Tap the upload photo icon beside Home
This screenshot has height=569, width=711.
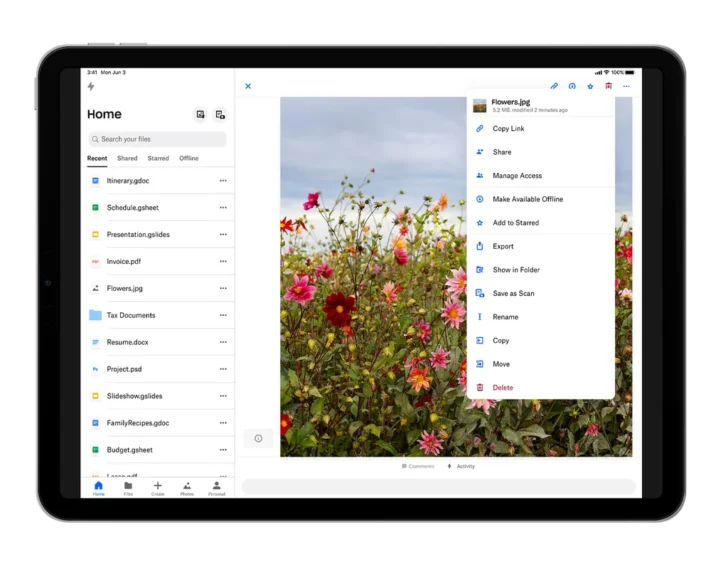click(200, 115)
